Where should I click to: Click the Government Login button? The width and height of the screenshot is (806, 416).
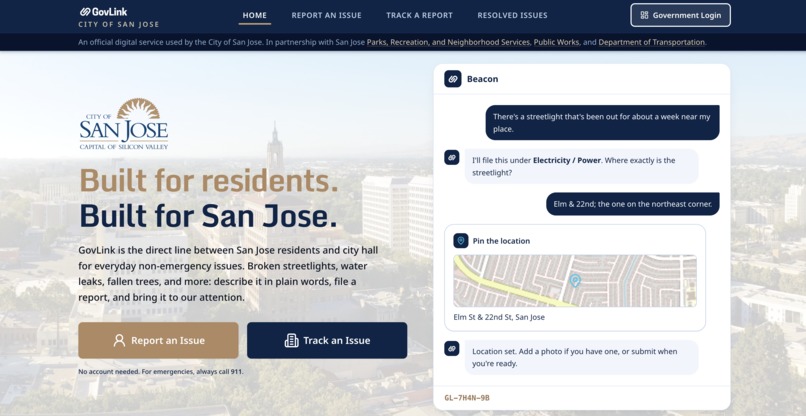click(680, 15)
